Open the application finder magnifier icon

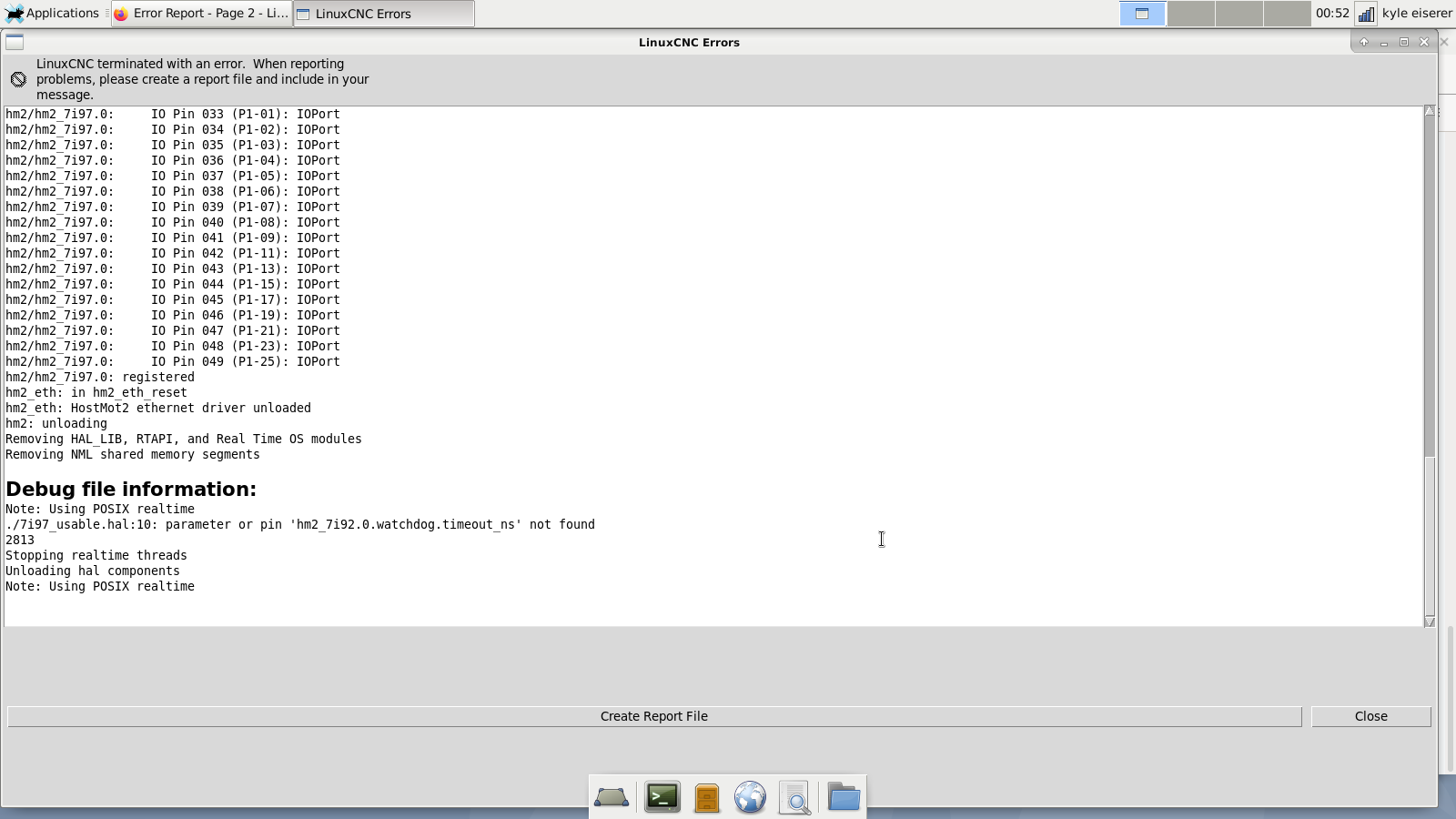794,797
